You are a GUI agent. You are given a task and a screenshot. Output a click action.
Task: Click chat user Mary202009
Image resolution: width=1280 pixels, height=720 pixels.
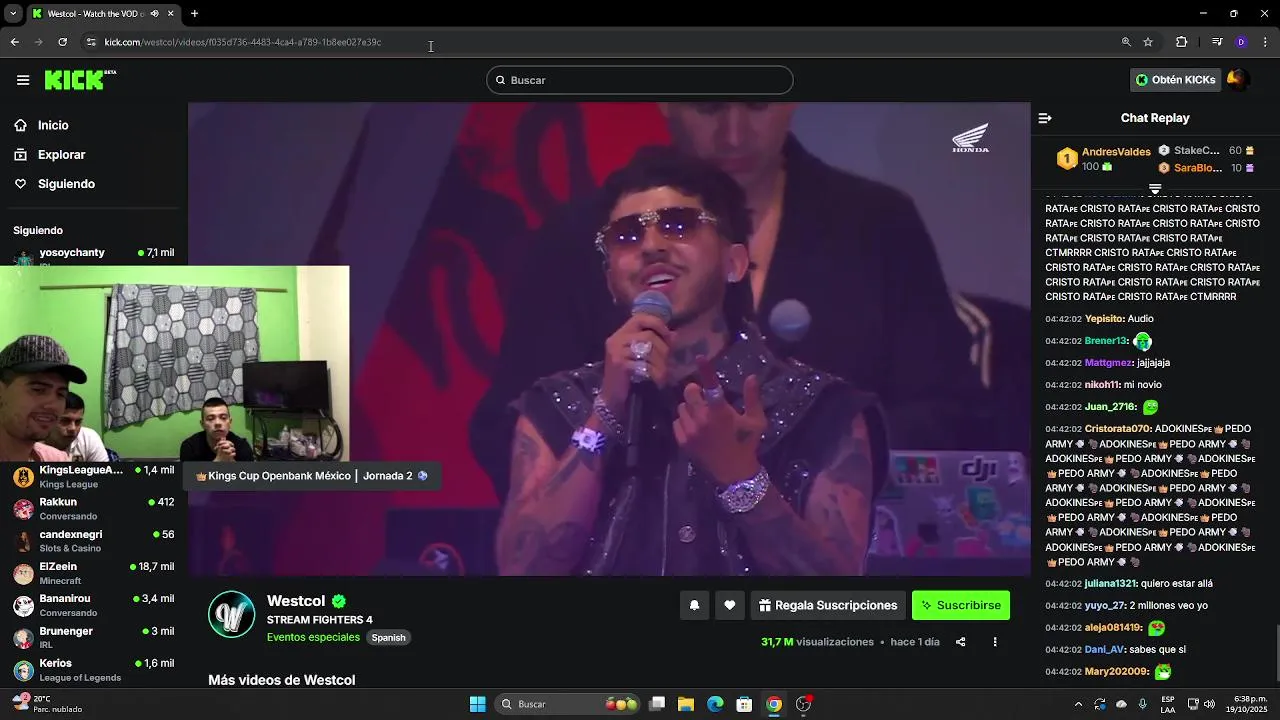[x=1117, y=671]
